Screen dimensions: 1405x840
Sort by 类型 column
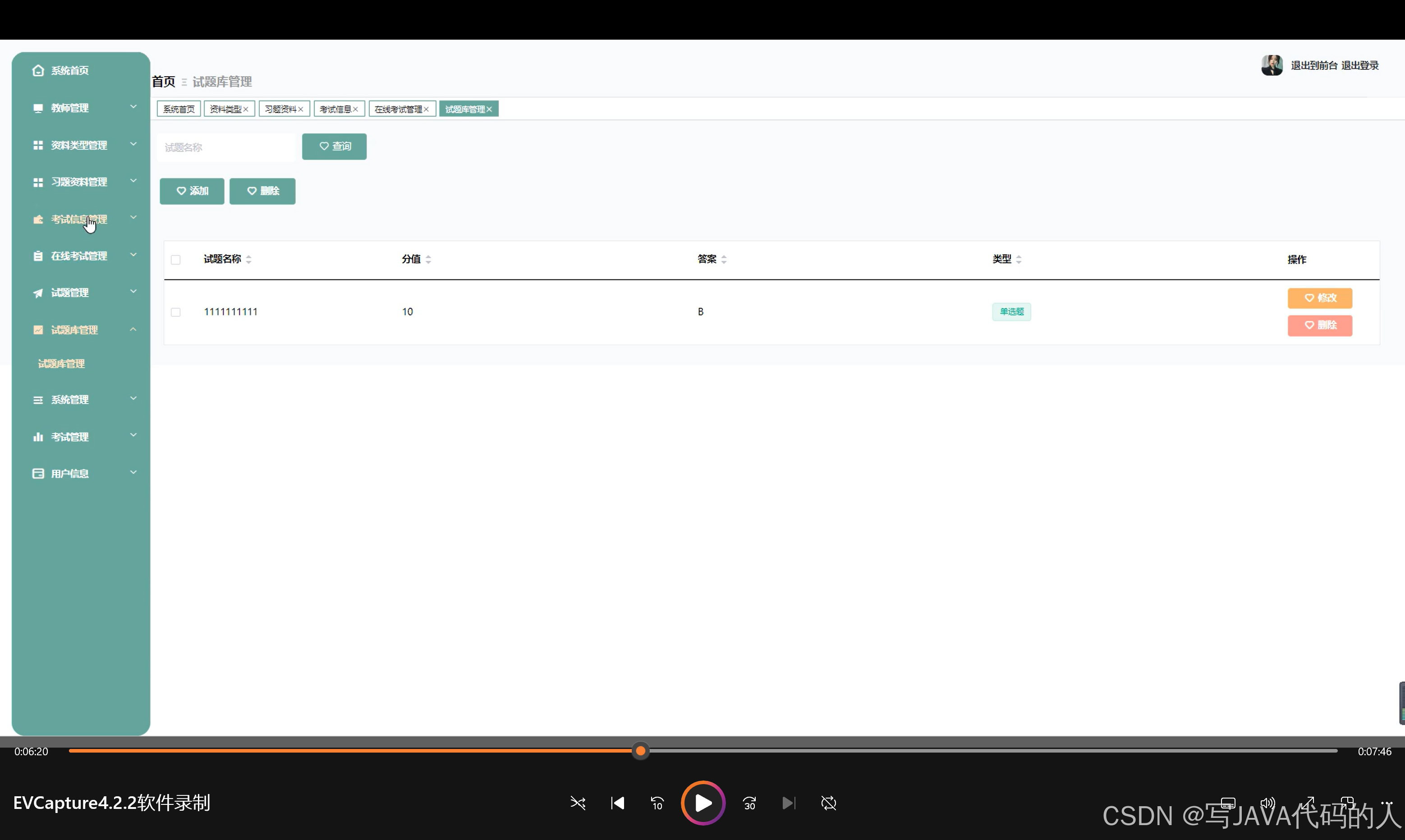click(x=1019, y=259)
